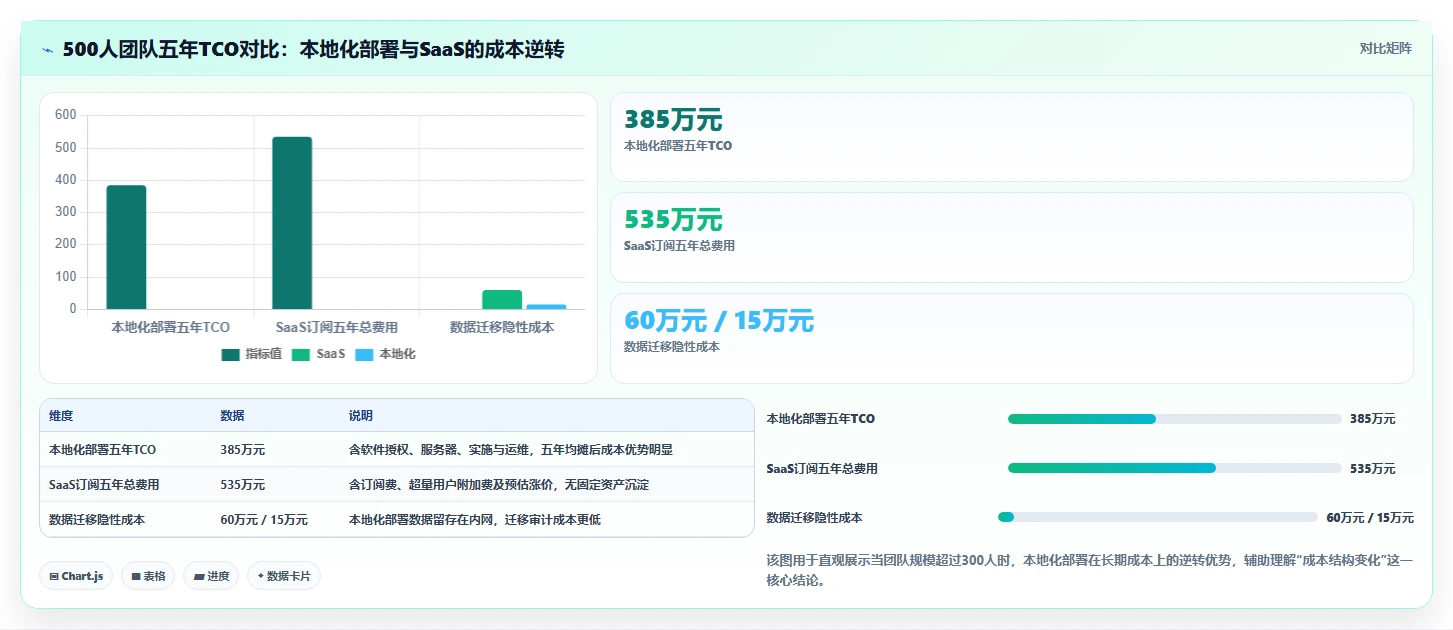Image resolution: width=1453 pixels, height=630 pixels.
Task: Click description 本地化部署数据留存在内网
Action: [x=474, y=520]
